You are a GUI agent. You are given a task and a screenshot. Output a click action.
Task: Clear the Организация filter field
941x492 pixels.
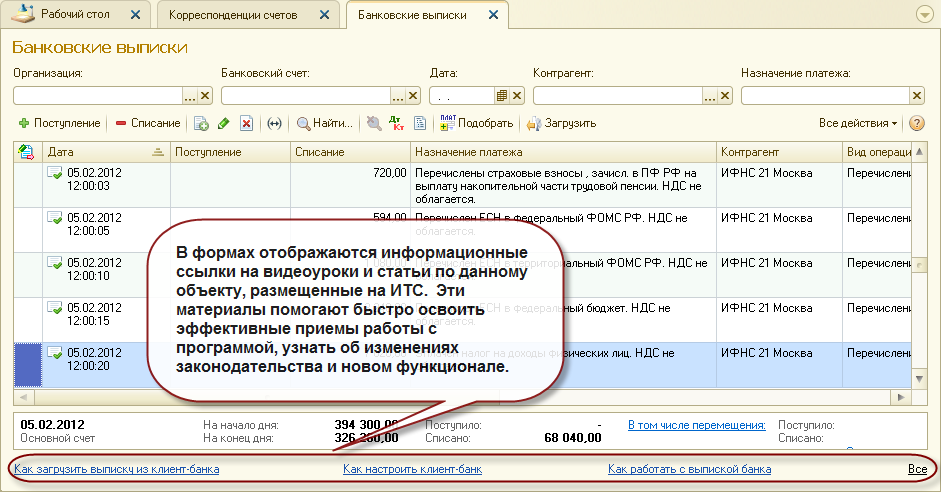coord(205,95)
